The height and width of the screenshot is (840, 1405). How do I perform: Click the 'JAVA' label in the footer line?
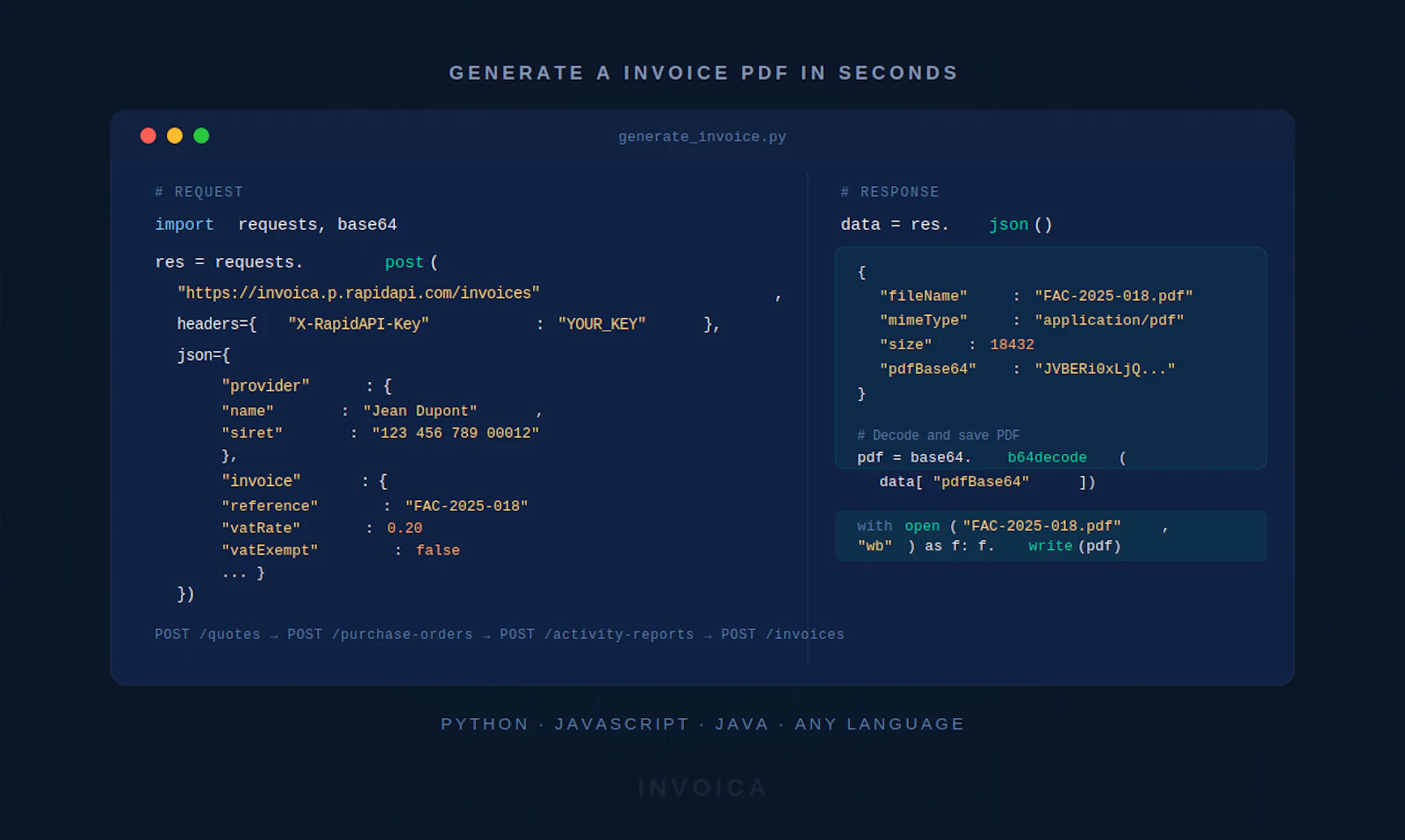(742, 724)
